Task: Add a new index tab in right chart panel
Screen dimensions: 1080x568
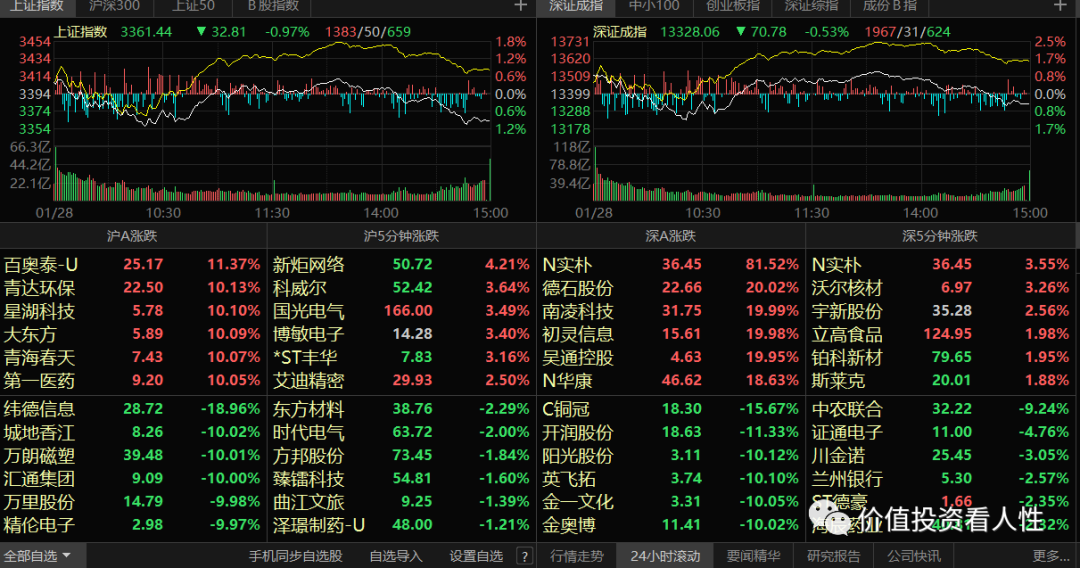Action: coord(1060,6)
